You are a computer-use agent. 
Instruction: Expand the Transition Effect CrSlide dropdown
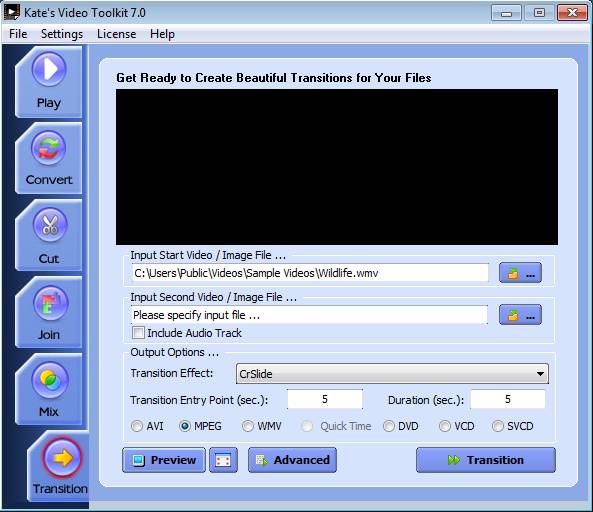point(392,374)
